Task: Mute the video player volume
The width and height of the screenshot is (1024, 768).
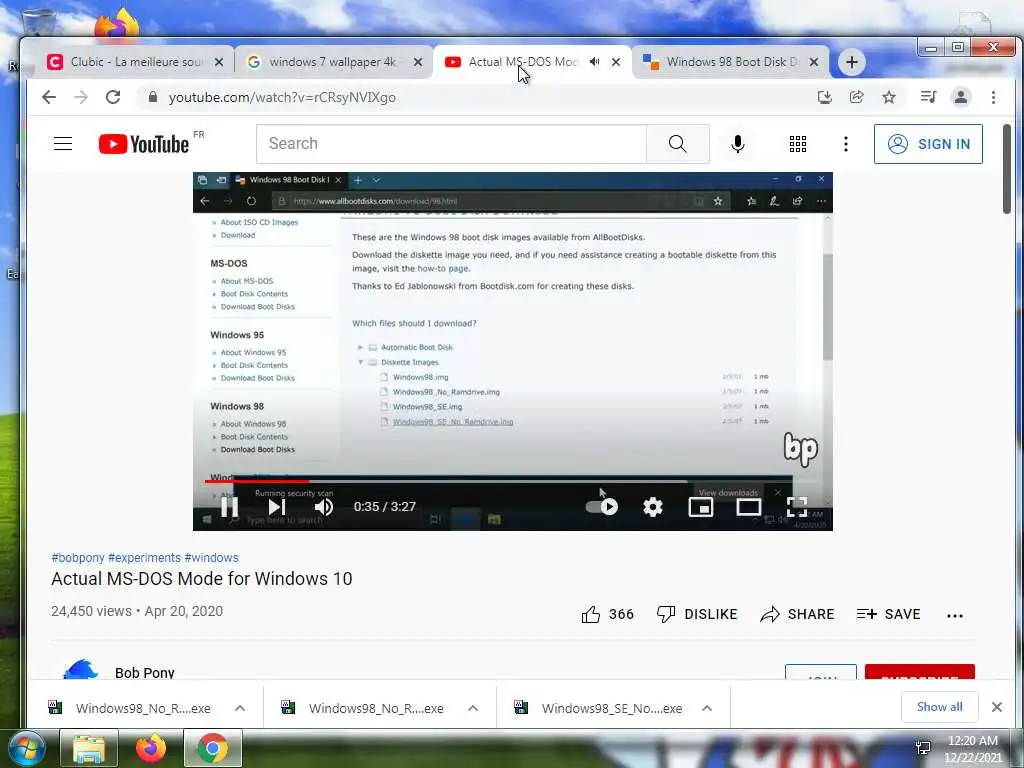Action: pyautogui.click(x=324, y=507)
